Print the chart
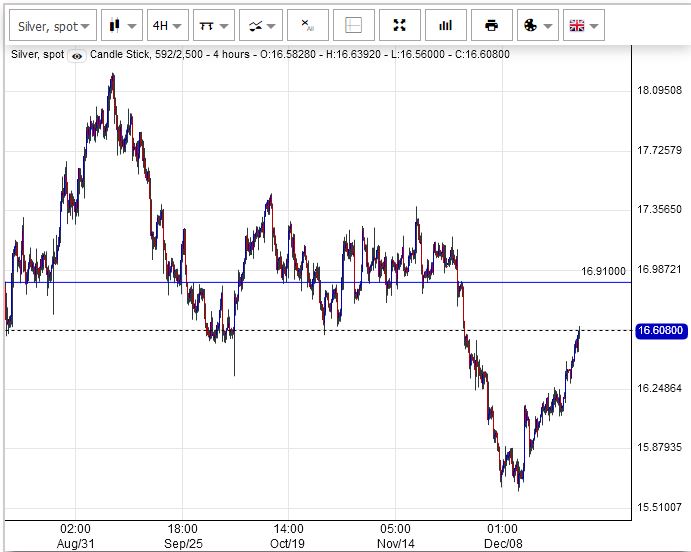The height and width of the screenshot is (552, 691). (491, 25)
